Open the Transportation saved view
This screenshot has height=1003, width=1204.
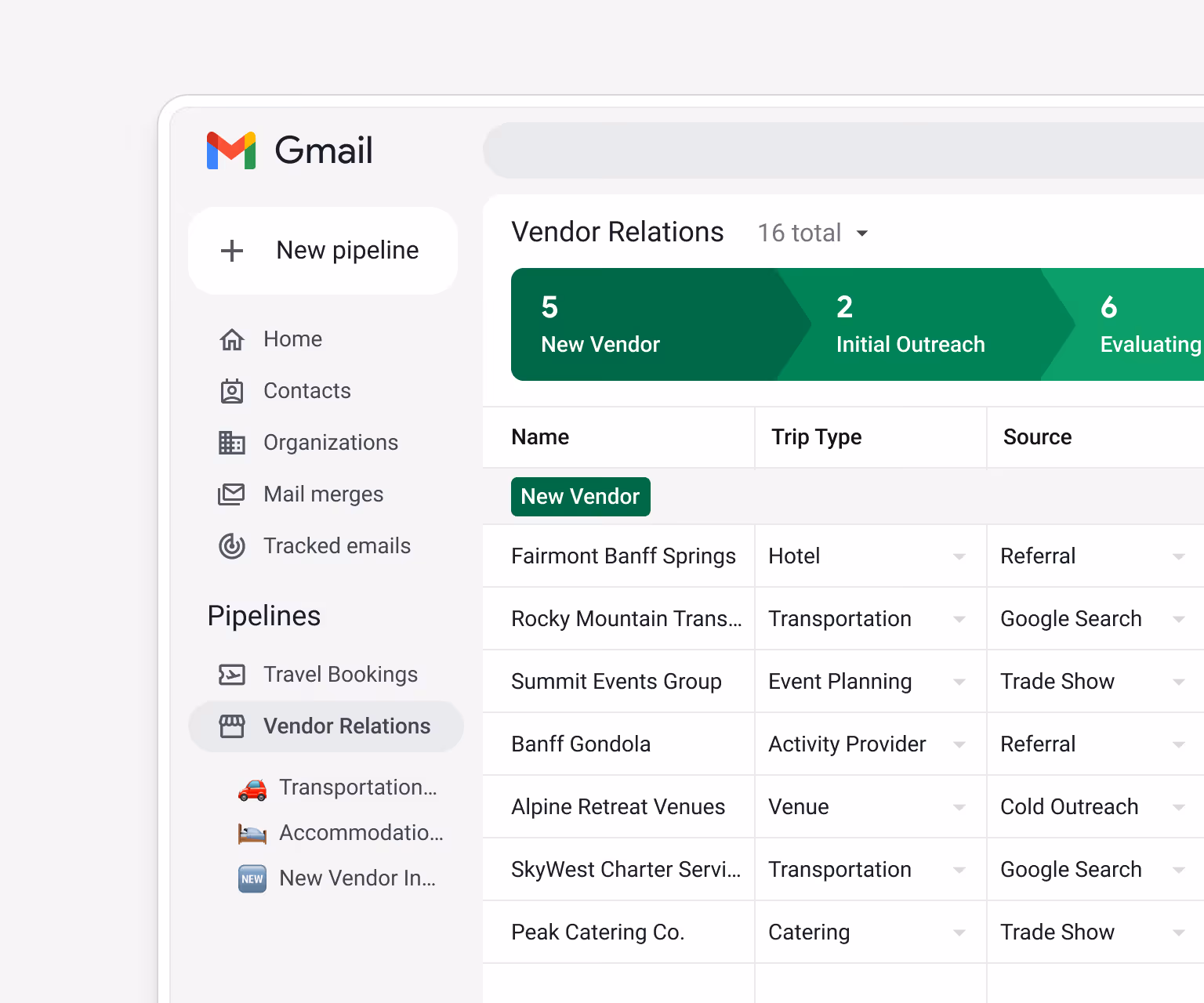[358, 788]
